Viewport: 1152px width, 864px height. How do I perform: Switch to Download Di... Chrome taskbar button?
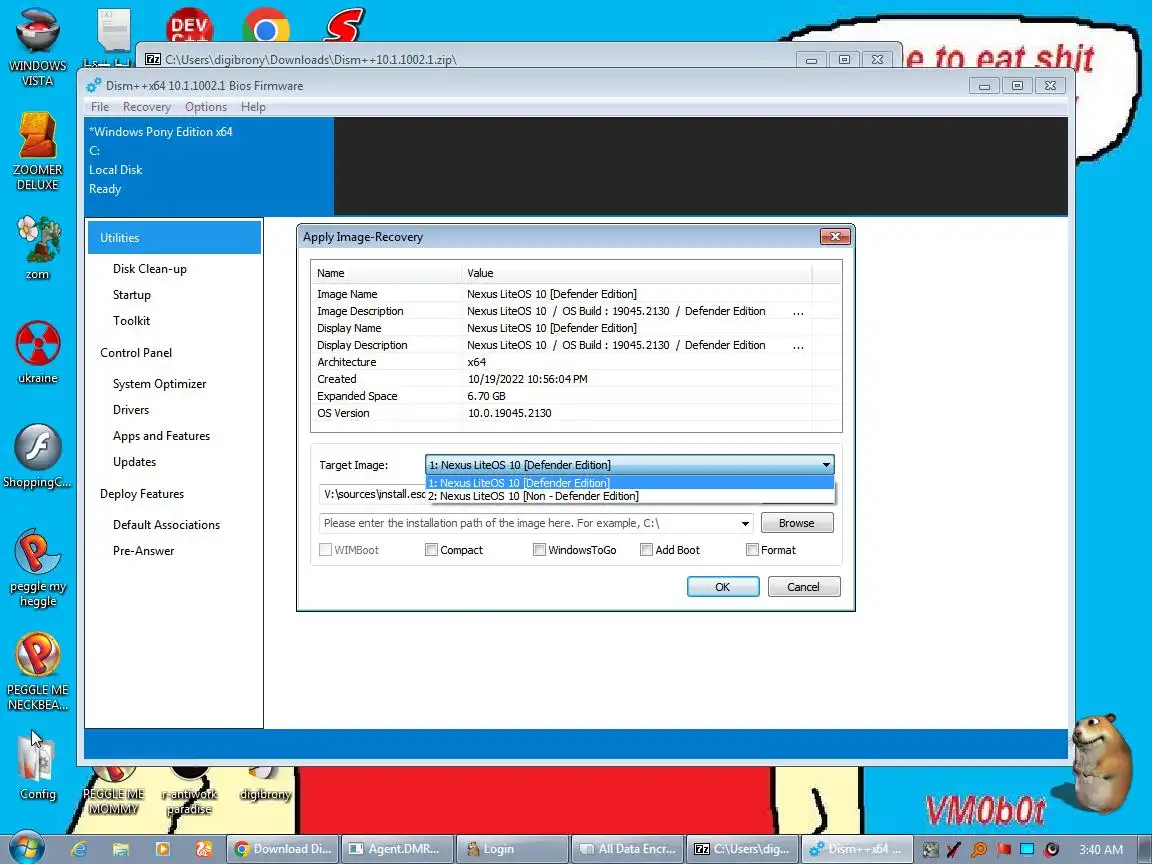pos(282,849)
